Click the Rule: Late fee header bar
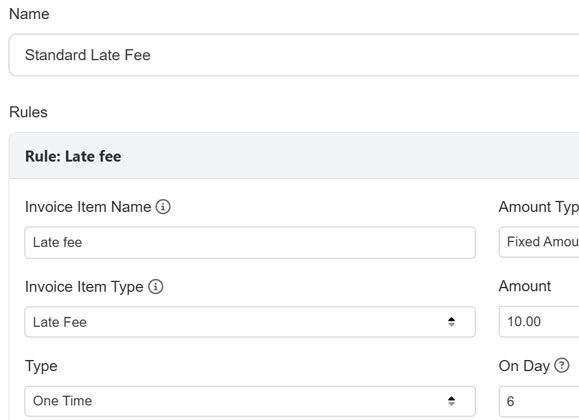 [x=294, y=156]
